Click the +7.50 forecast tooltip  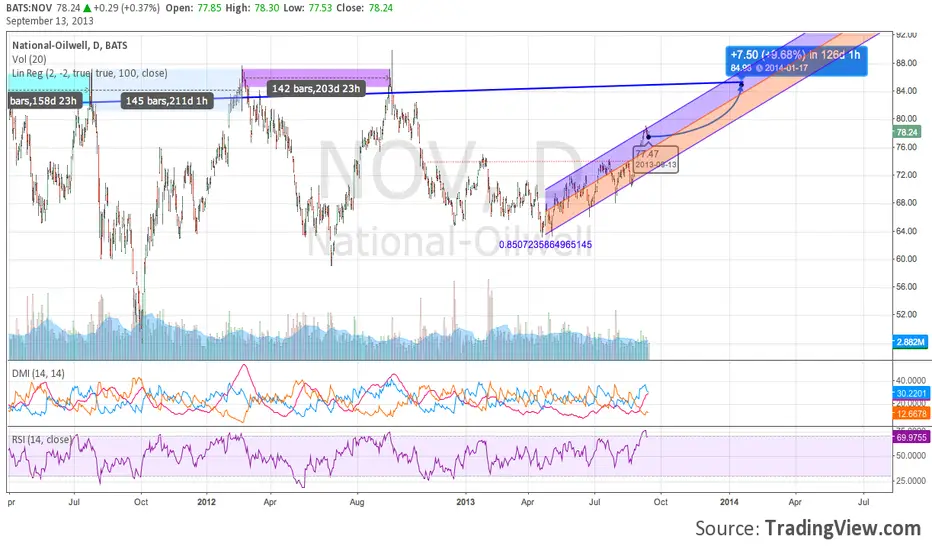click(795, 61)
